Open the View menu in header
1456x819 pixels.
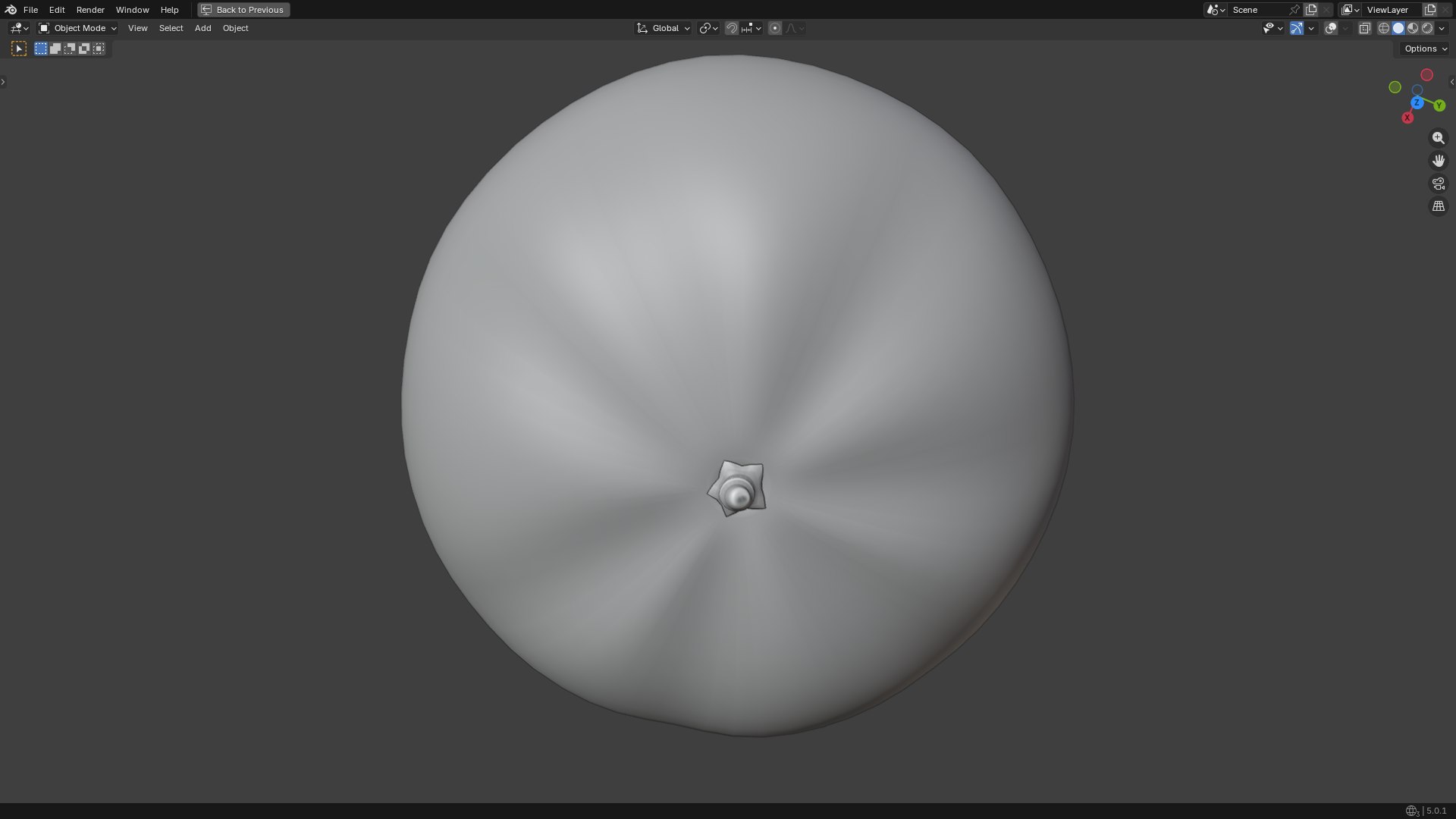click(137, 28)
